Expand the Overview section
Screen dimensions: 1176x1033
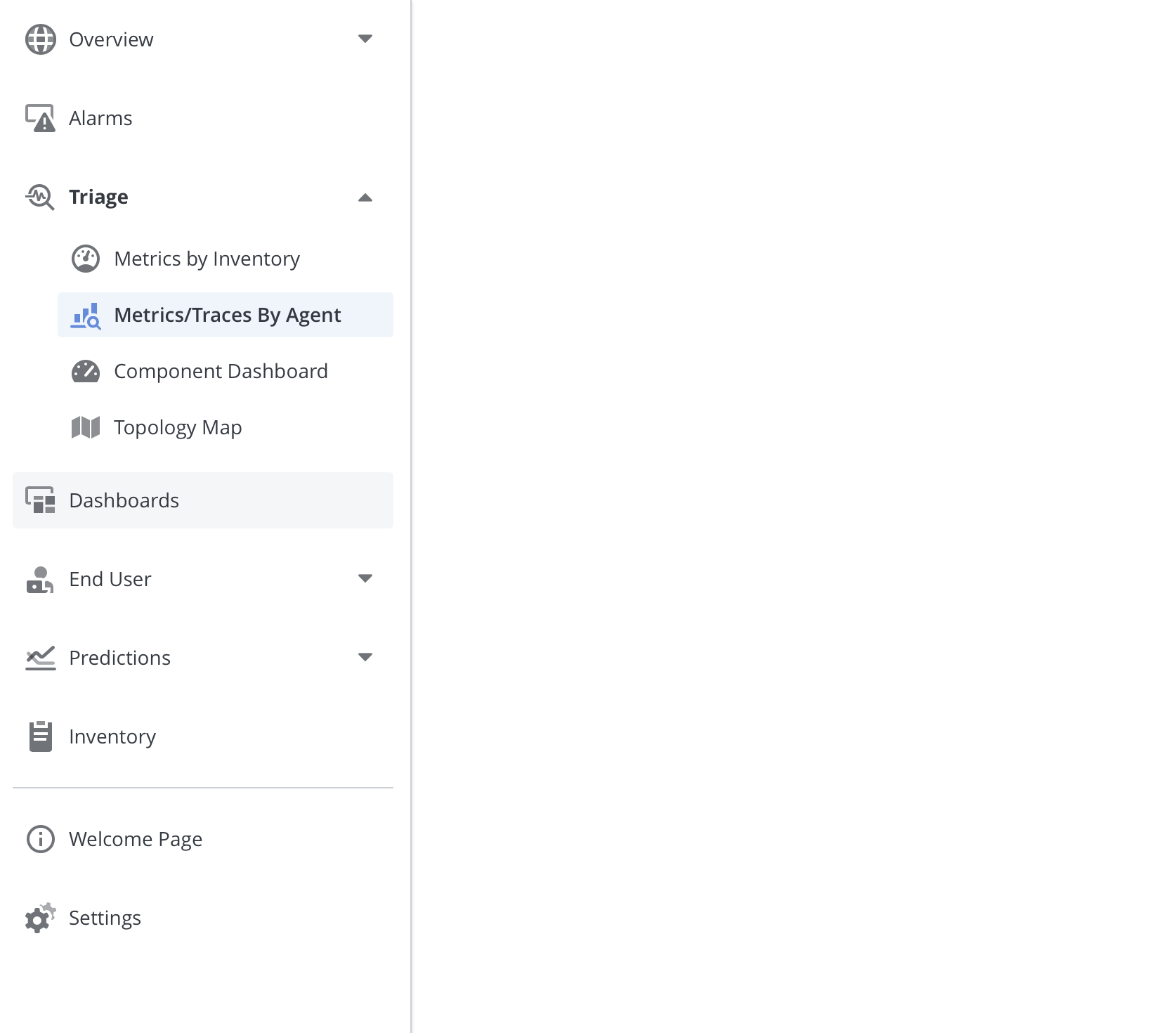[x=366, y=39]
